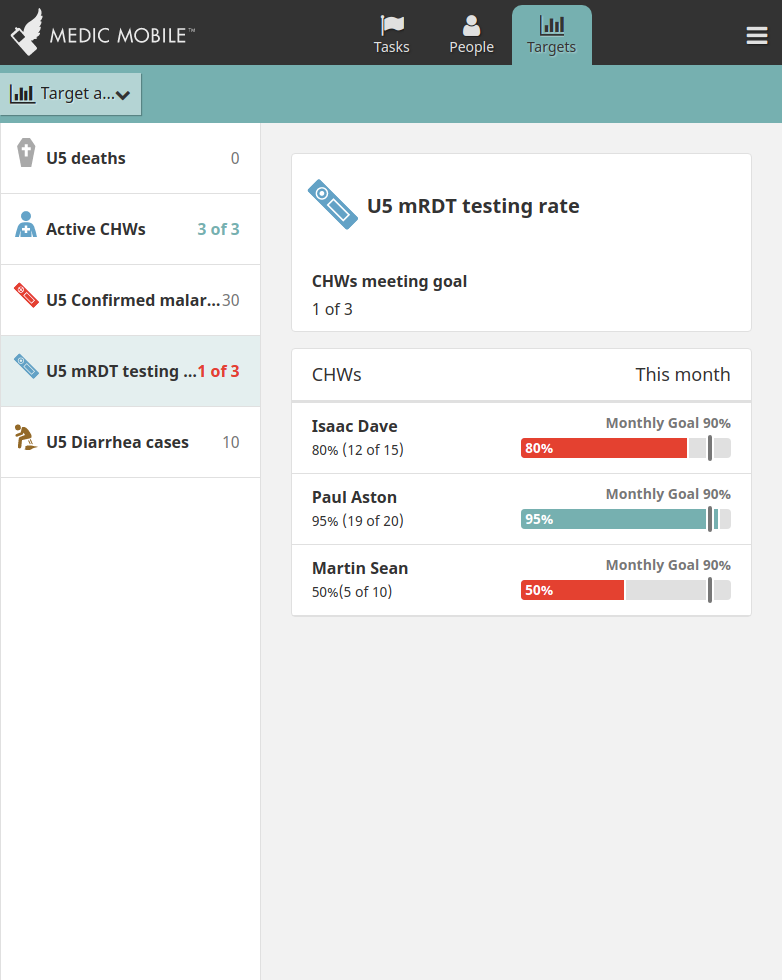782x980 pixels.
Task: Switch to the Targets tab
Action: click(x=551, y=35)
